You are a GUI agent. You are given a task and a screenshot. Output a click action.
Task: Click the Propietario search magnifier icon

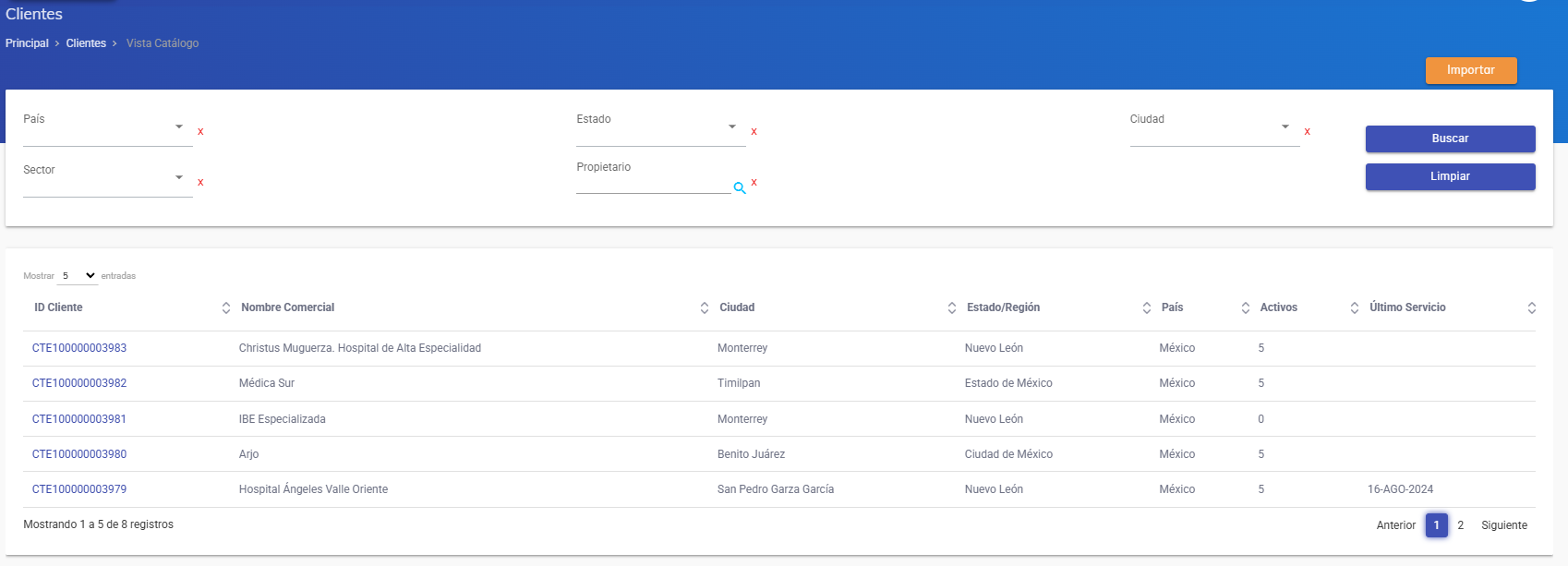point(740,188)
